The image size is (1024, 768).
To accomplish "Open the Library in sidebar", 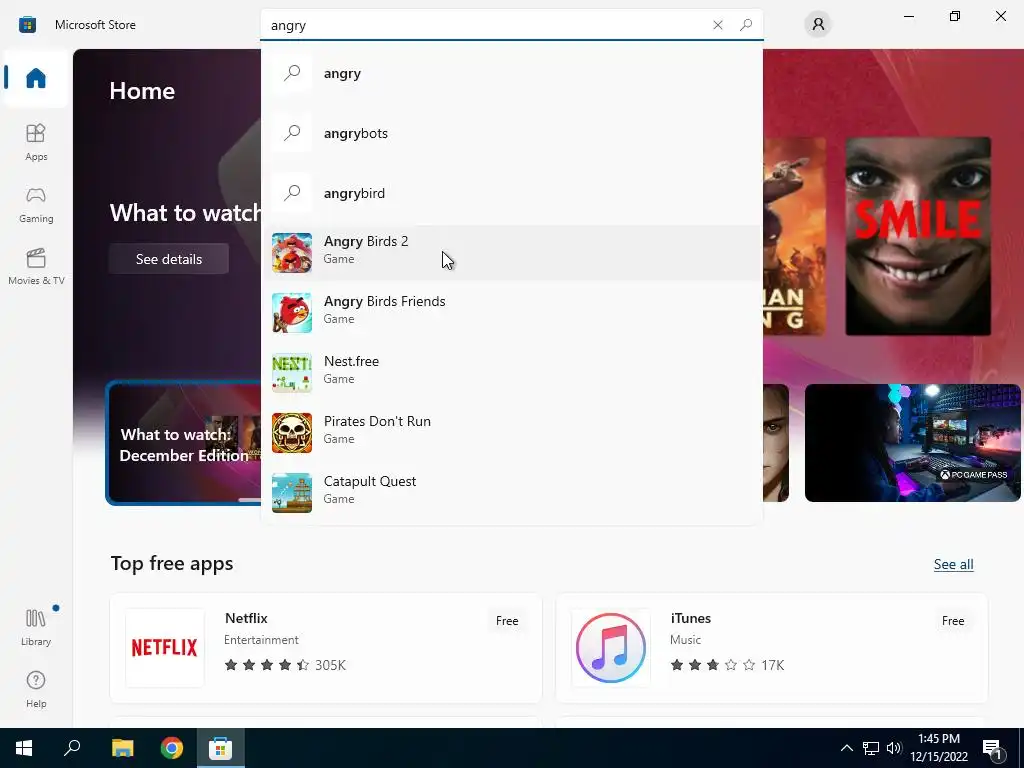I will click(36, 627).
